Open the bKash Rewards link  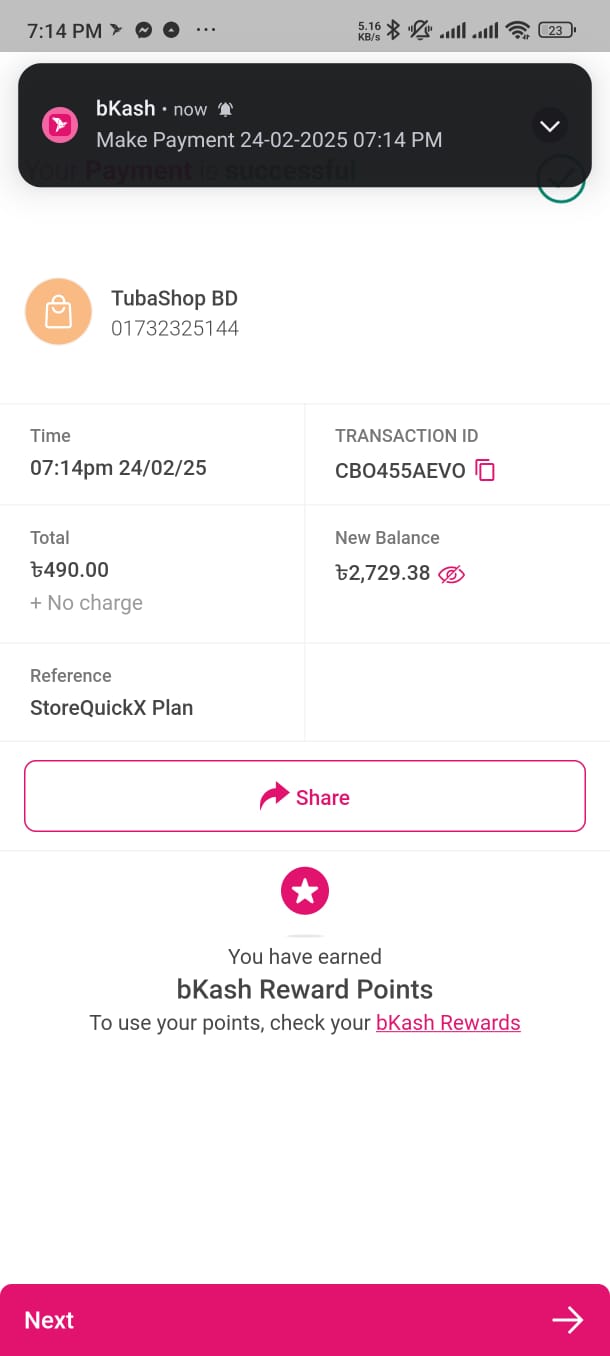click(448, 1023)
